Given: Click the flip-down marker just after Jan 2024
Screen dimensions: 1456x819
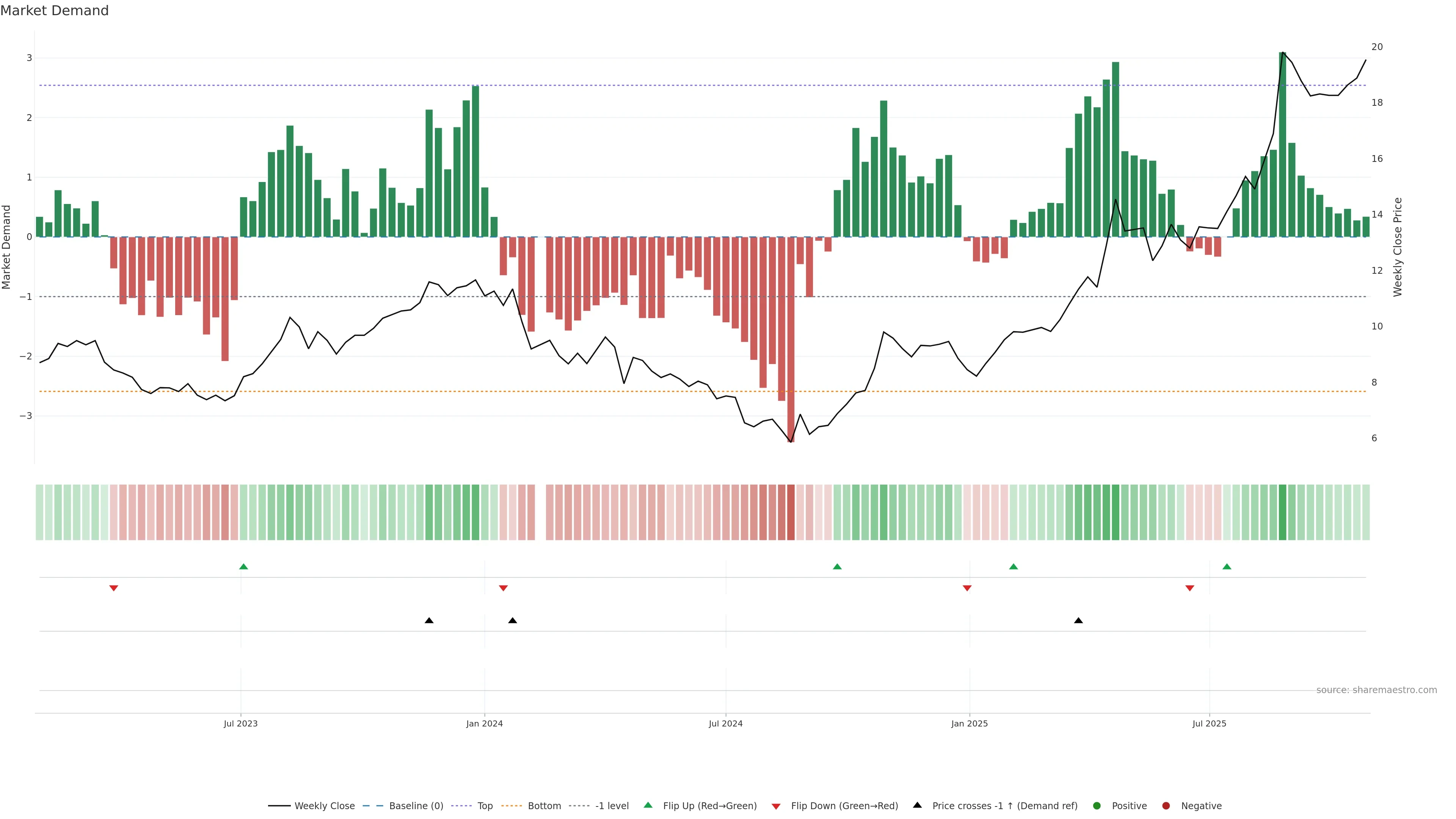Looking at the screenshot, I should coord(503,588).
